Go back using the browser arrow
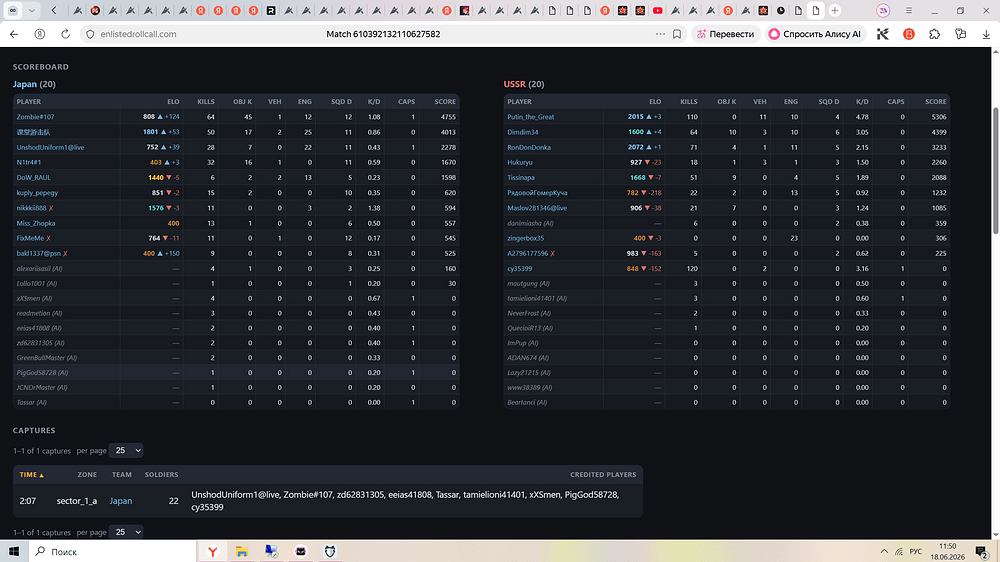1000x562 pixels. click(14, 34)
